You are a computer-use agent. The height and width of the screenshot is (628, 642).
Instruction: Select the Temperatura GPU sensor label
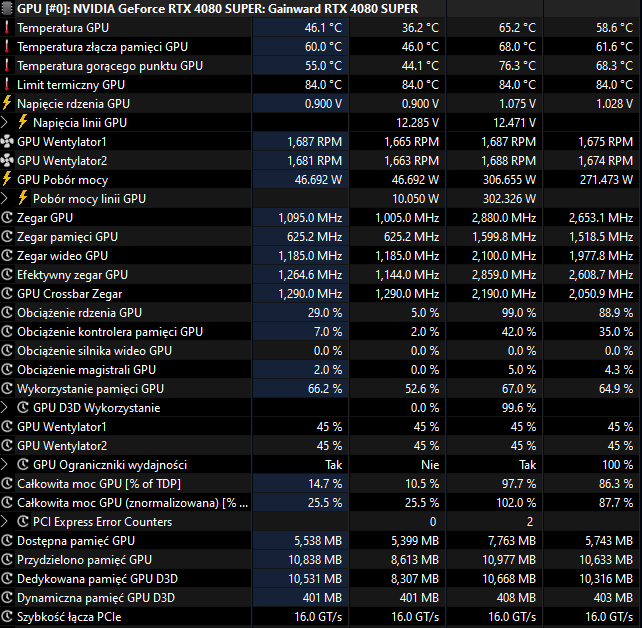coord(63,28)
